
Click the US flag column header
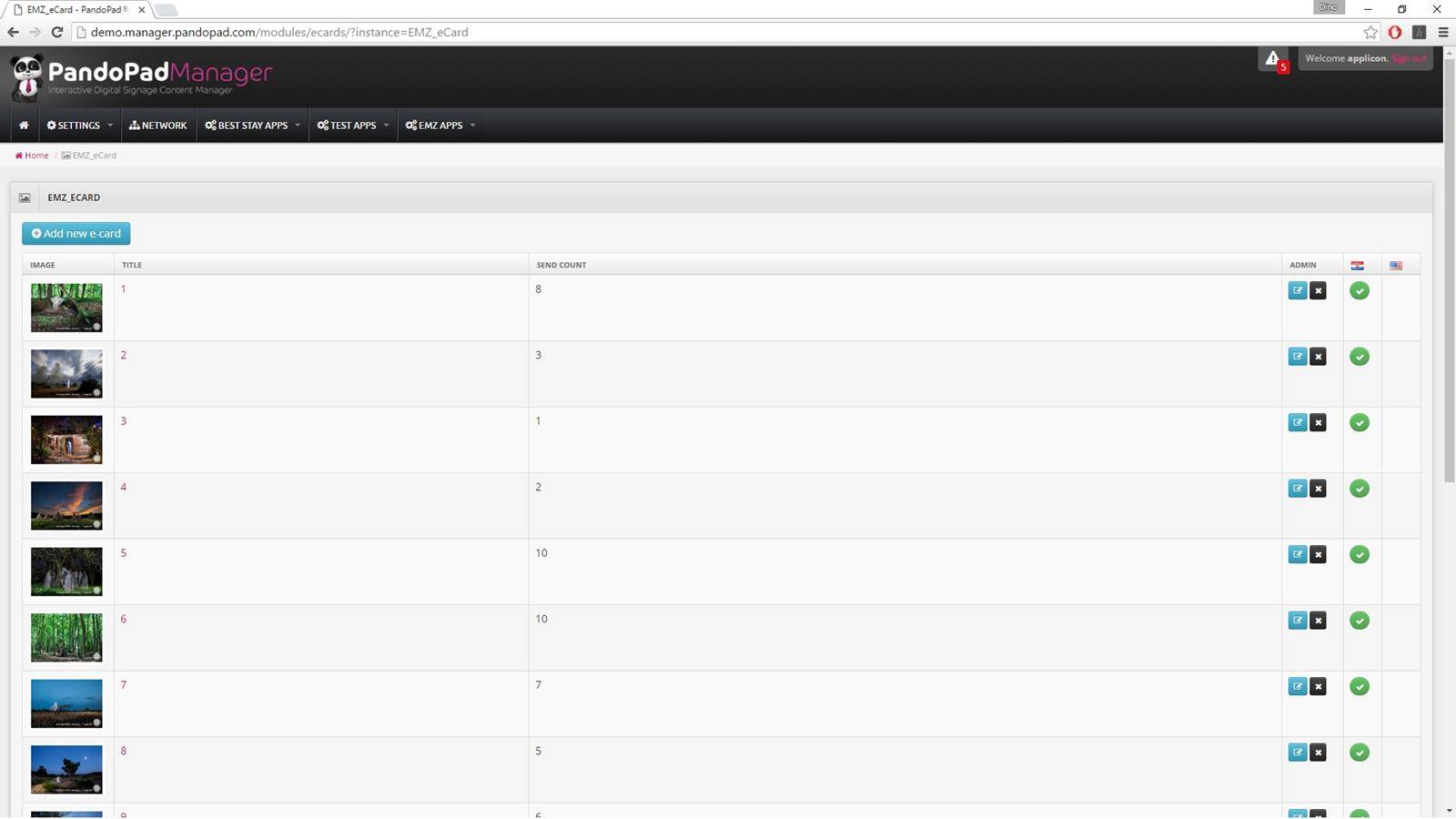1396,266
